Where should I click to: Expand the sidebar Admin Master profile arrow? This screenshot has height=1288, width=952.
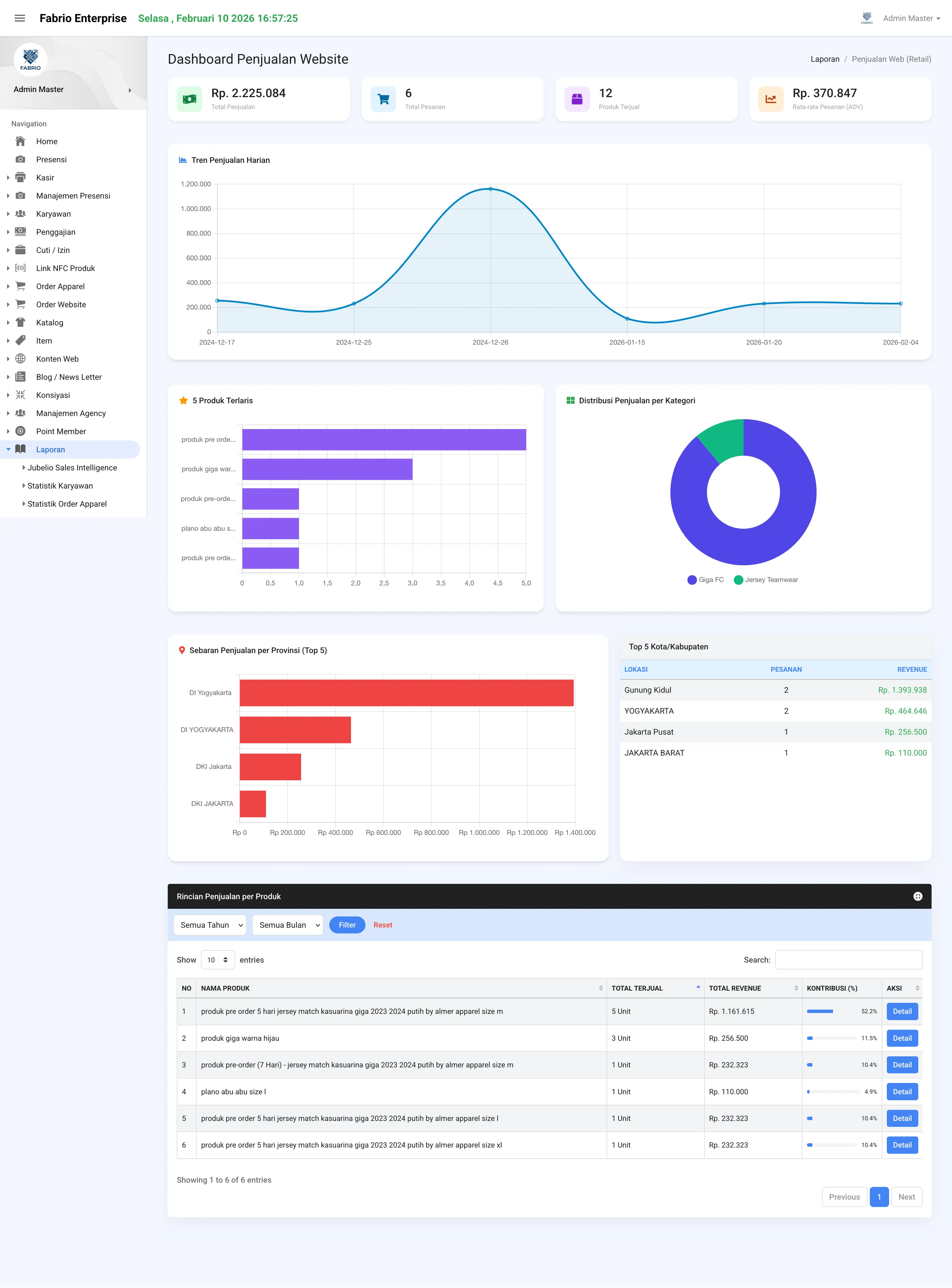tap(130, 90)
